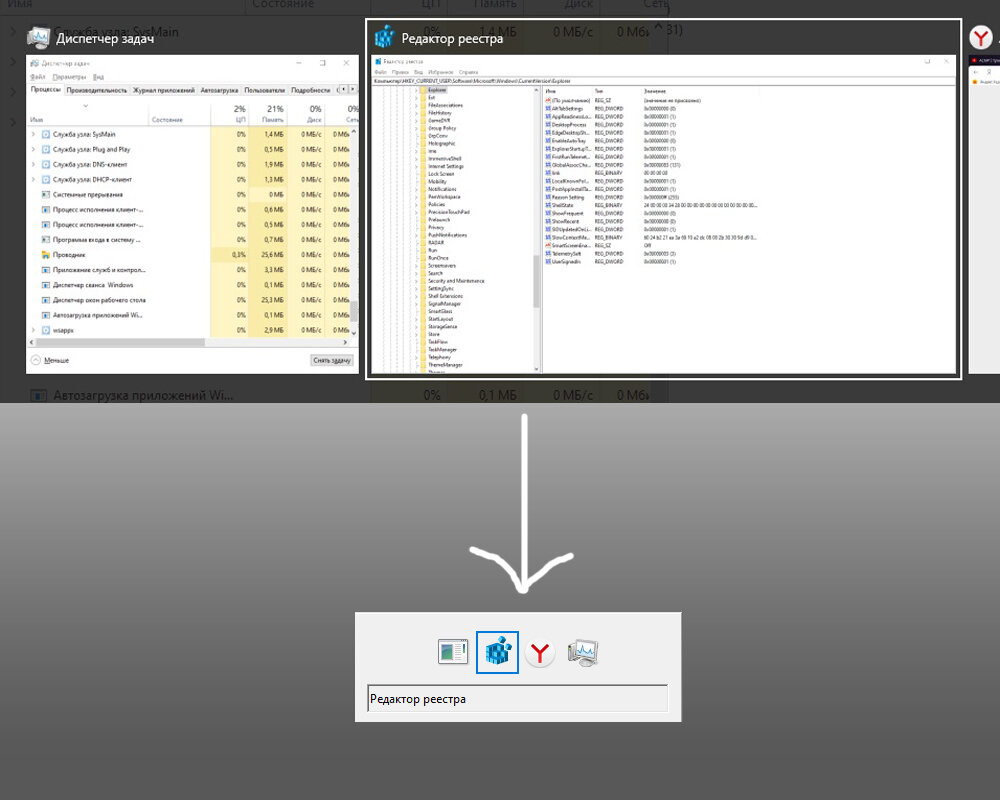Open the Автозагрузка tab
Image resolution: width=1000 pixels, height=800 pixels.
[219, 90]
